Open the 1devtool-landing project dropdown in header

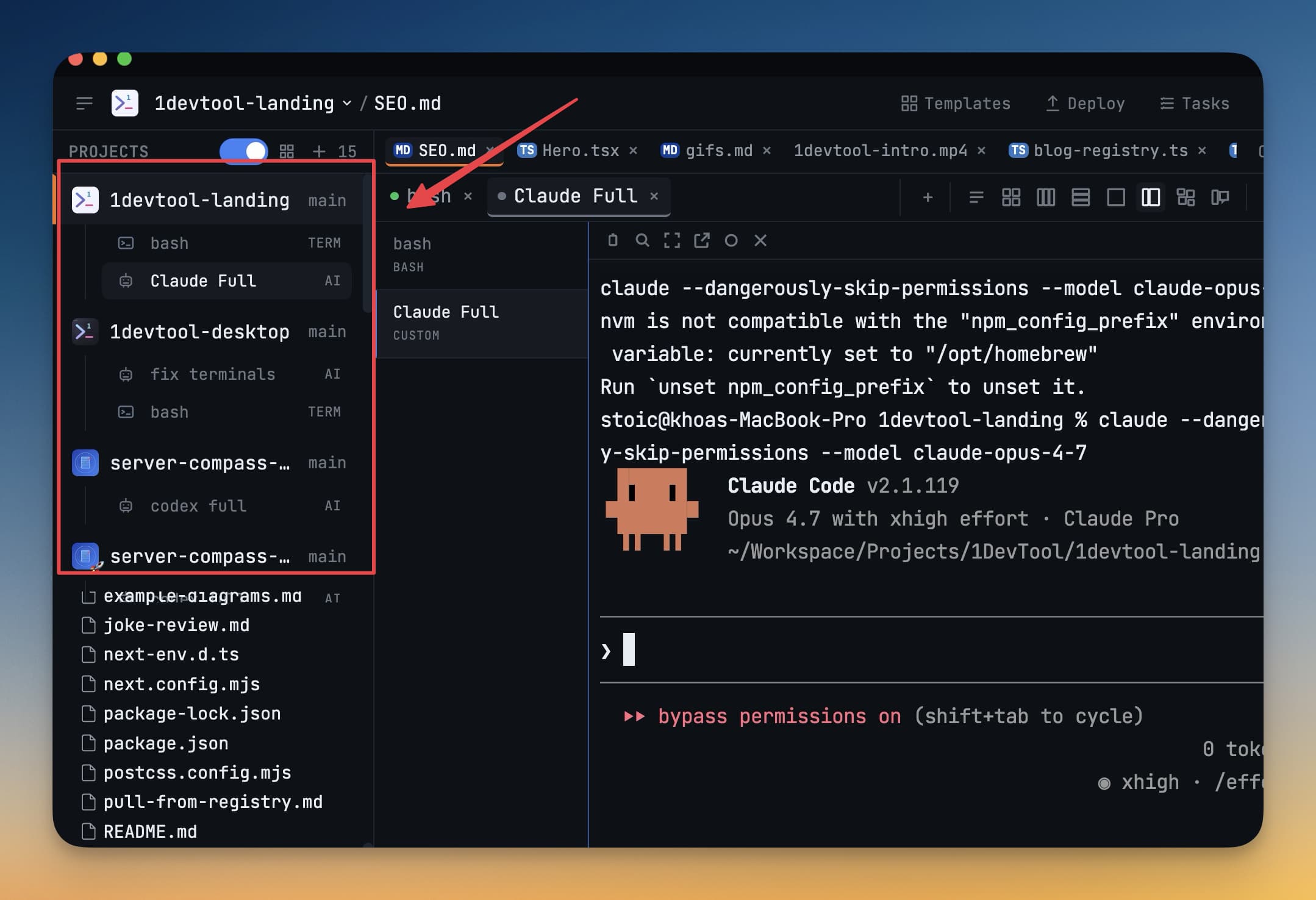[253, 103]
